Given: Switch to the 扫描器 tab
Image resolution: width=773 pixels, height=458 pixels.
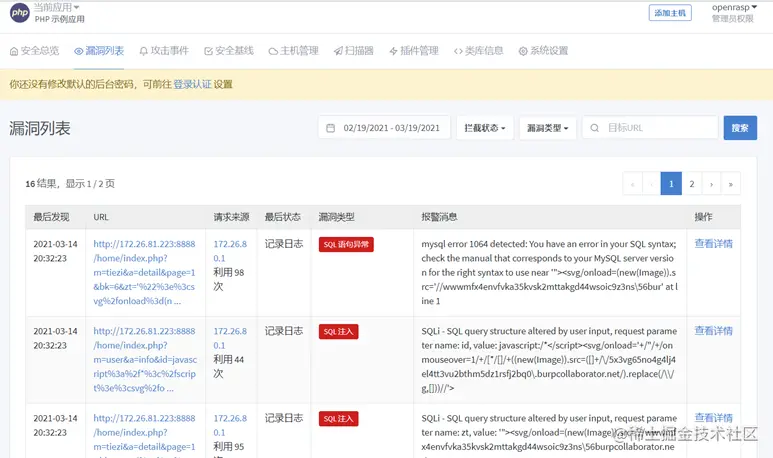Looking at the screenshot, I should [353, 51].
